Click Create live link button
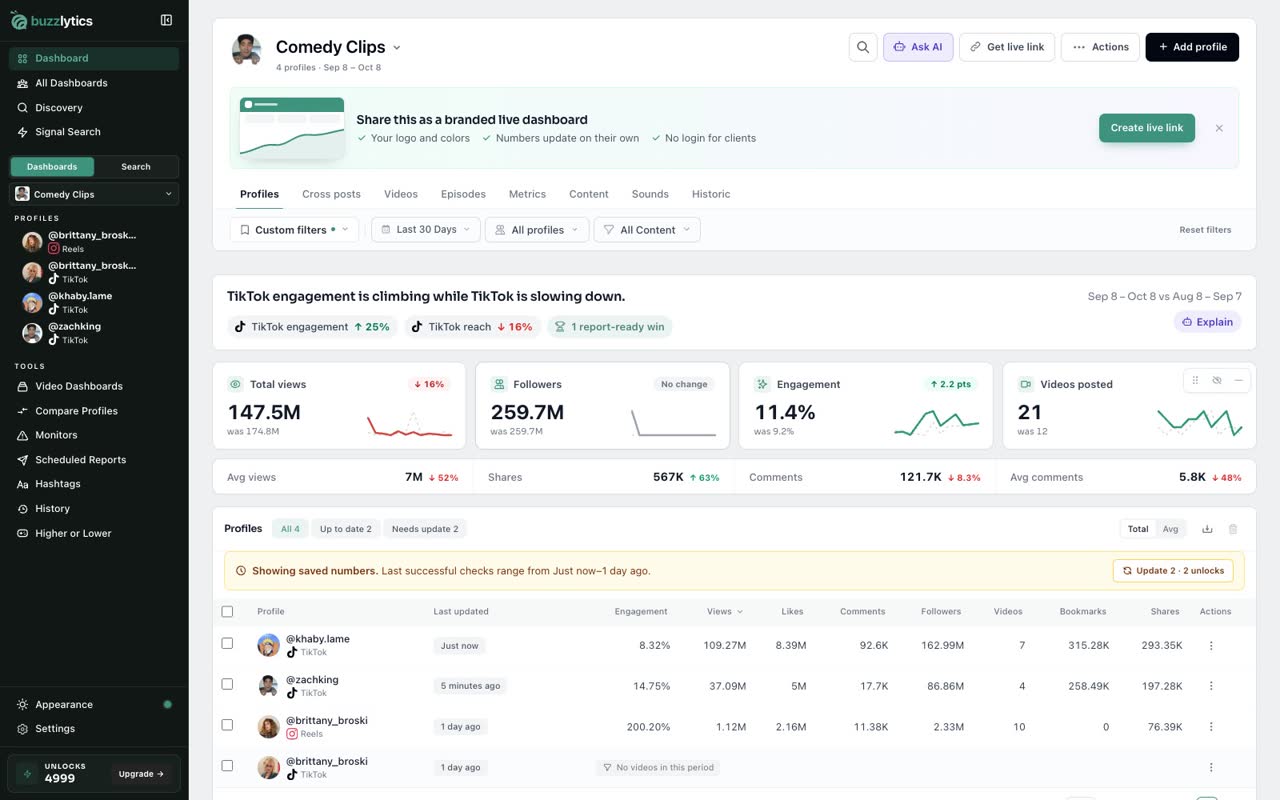 1146,128
